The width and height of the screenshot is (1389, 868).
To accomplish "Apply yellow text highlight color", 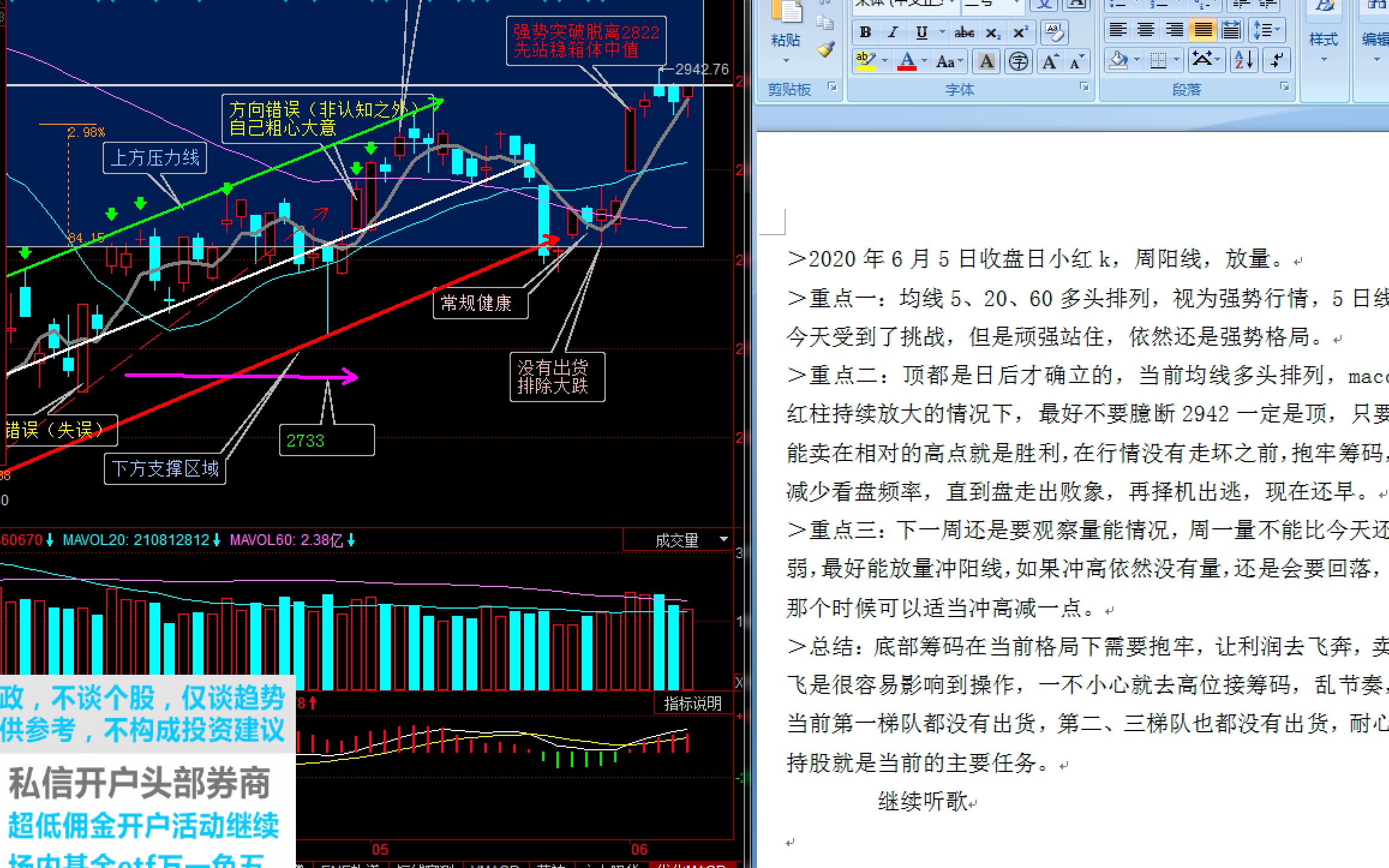I will coord(865,61).
